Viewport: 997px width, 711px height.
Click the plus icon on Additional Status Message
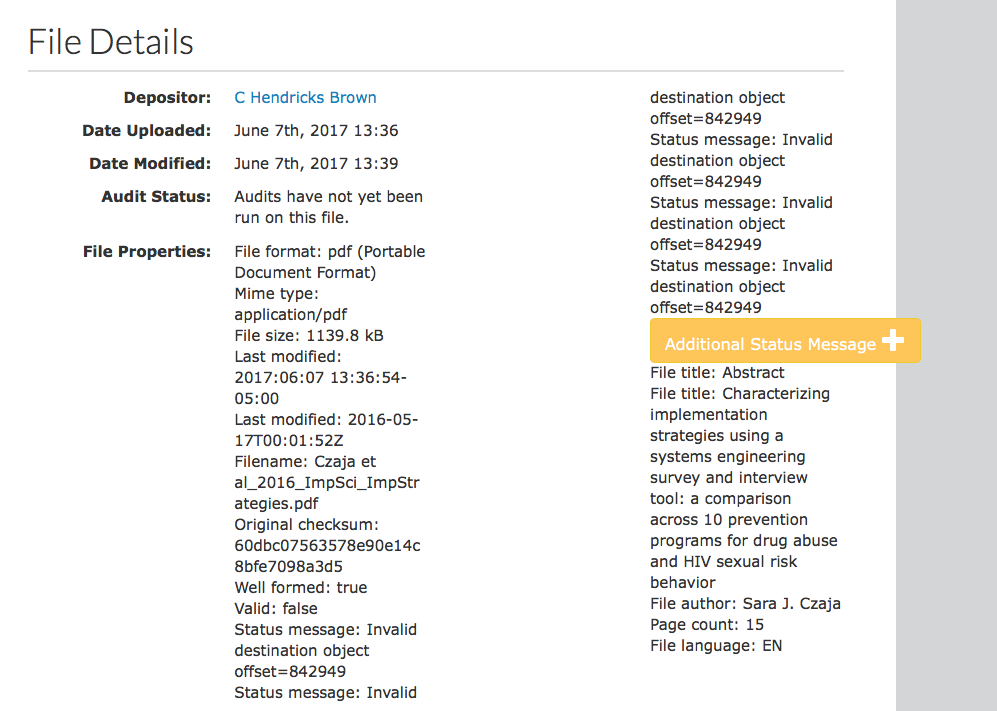[x=893, y=341]
